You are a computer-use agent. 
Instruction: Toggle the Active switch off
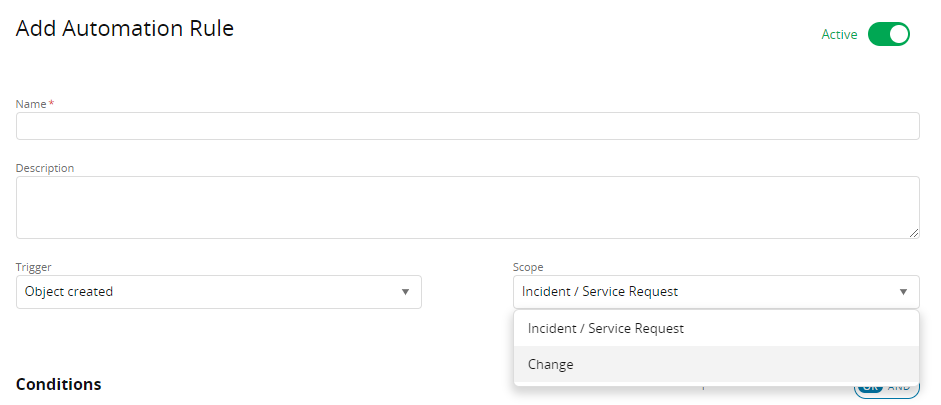[x=888, y=34]
